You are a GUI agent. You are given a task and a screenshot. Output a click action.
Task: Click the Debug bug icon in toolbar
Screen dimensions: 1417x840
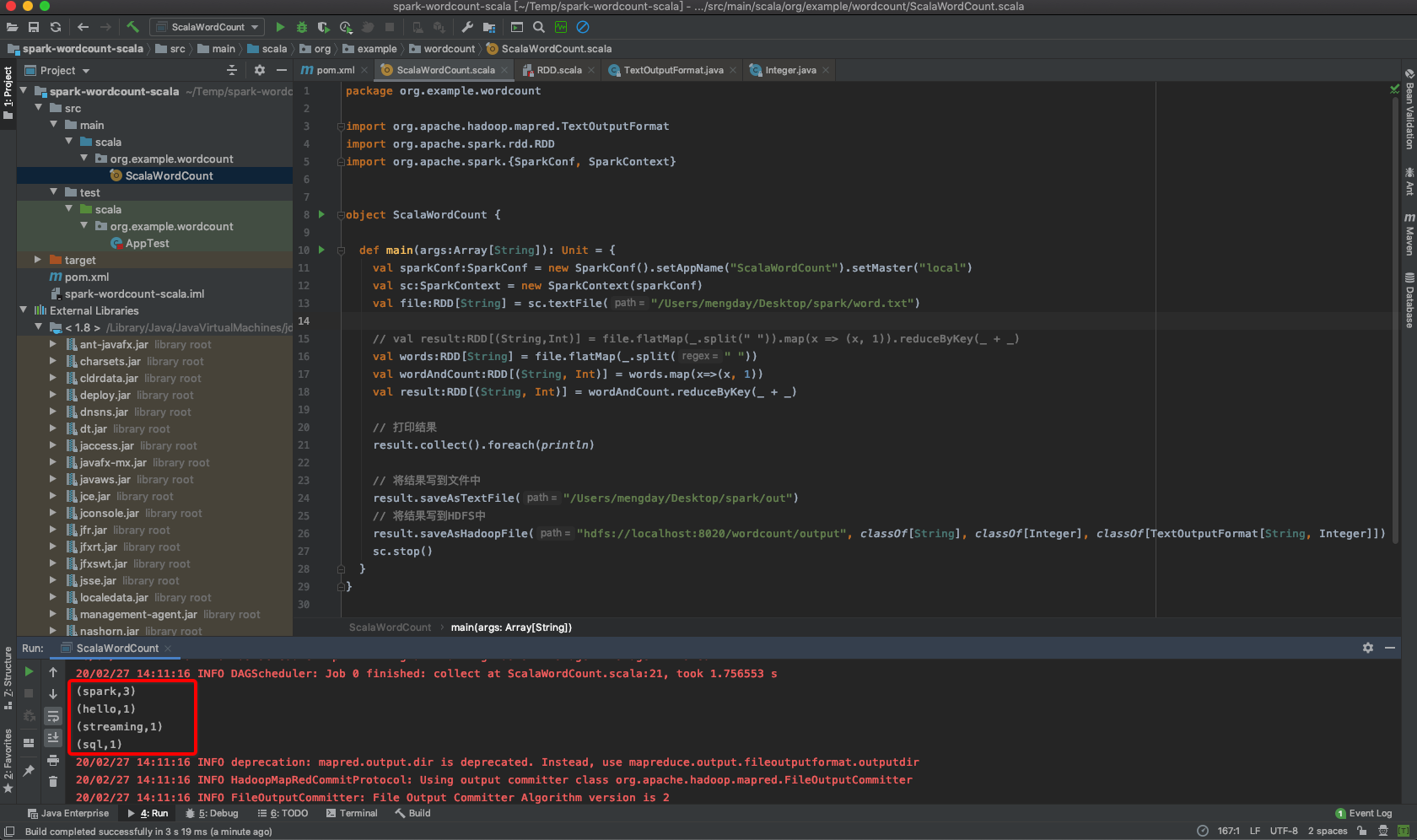302,27
